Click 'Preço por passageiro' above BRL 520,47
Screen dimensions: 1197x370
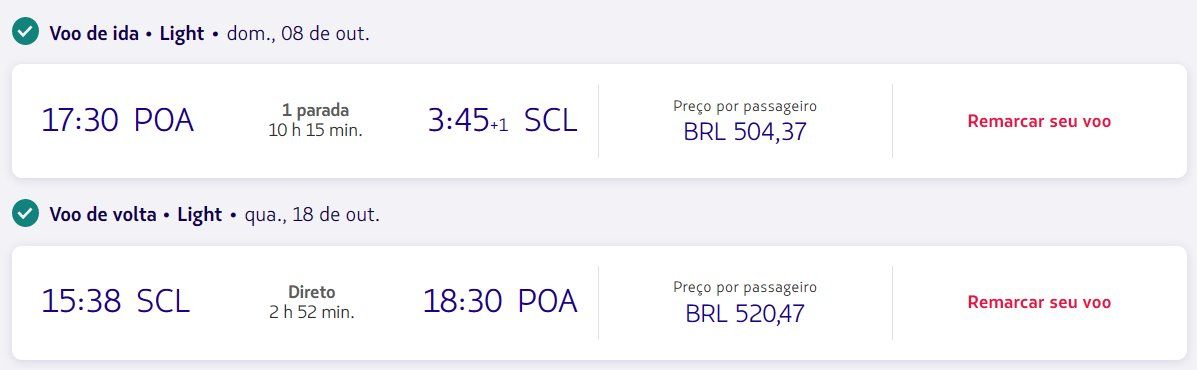[x=745, y=288]
